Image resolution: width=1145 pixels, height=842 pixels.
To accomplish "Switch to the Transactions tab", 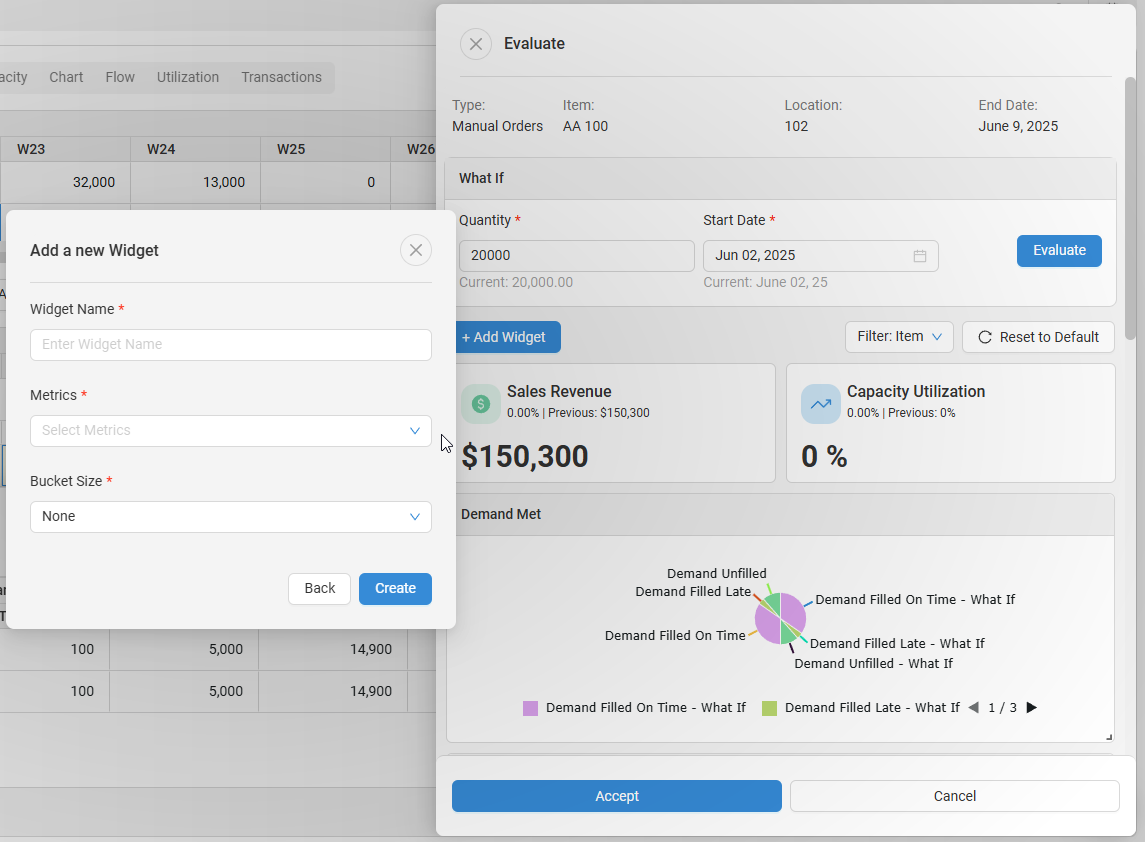I will pyautogui.click(x=281, y=77).
